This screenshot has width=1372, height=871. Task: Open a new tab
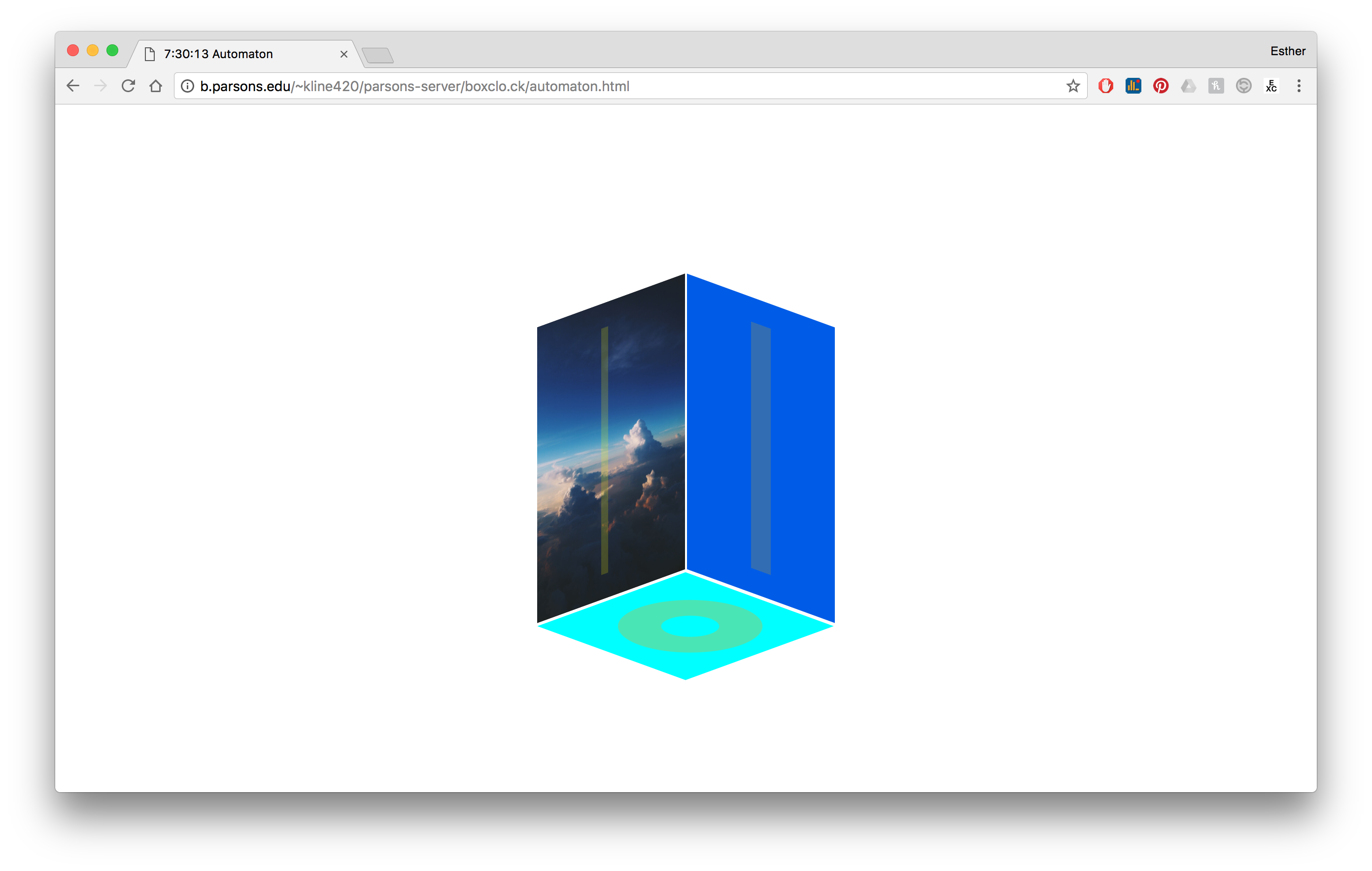378,55
